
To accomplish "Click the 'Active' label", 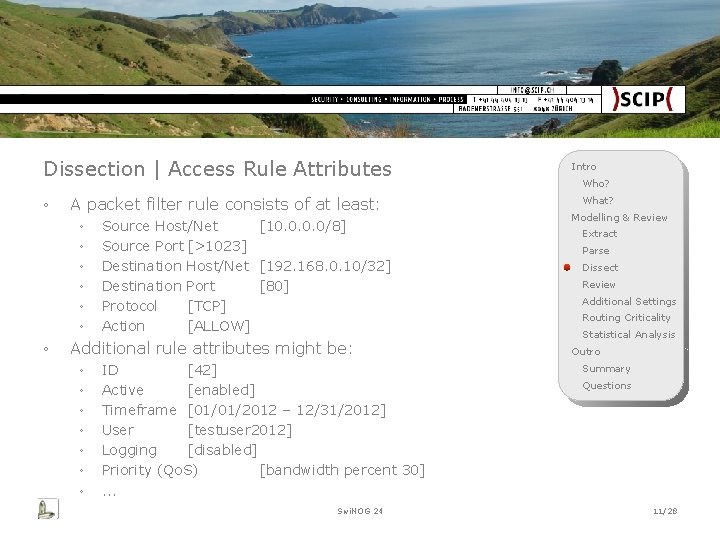I will [123, 390].
